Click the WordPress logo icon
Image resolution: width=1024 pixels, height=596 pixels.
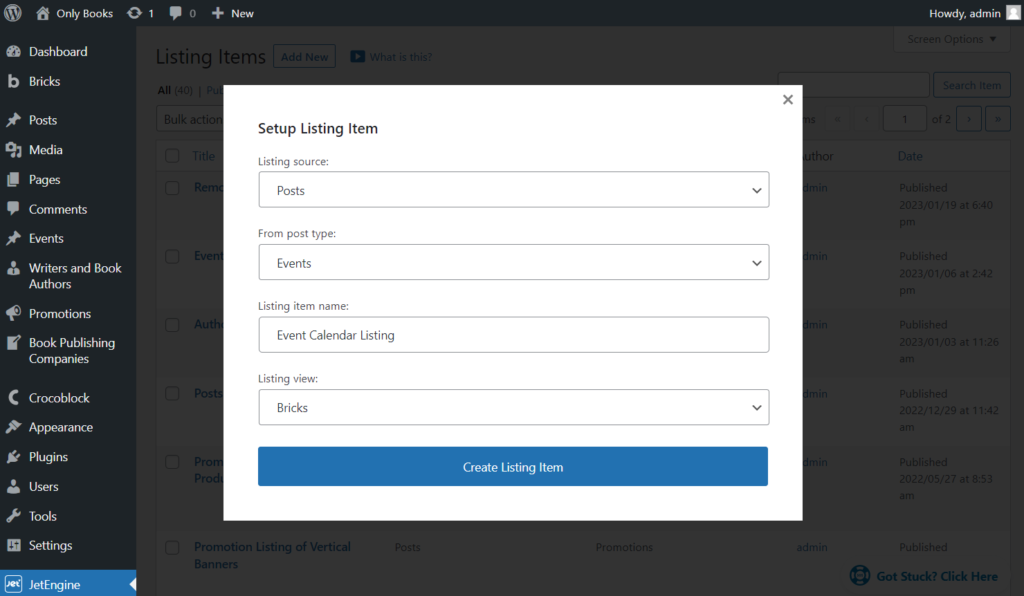click(13, 13)
